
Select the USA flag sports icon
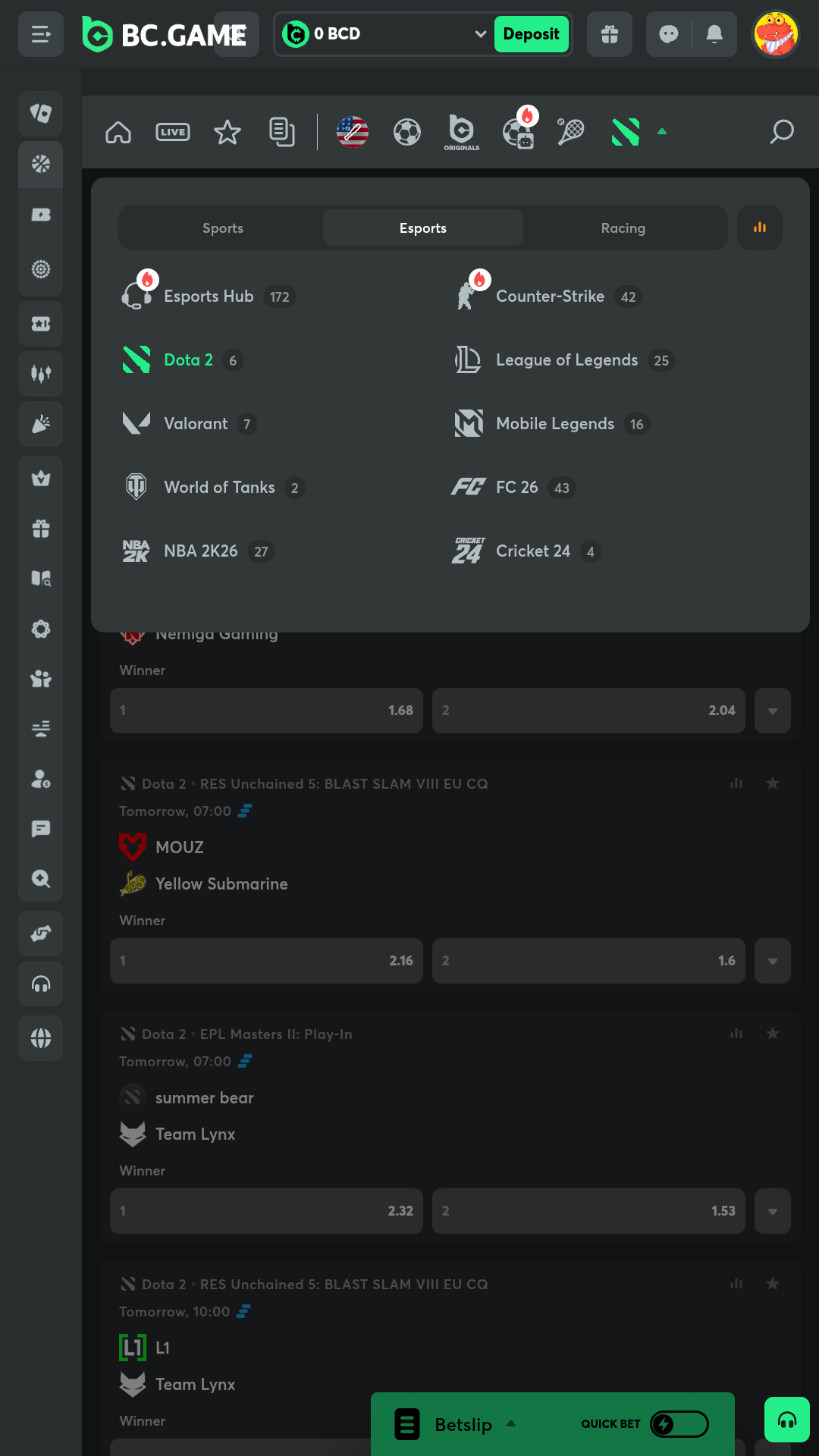coord(353,132)
